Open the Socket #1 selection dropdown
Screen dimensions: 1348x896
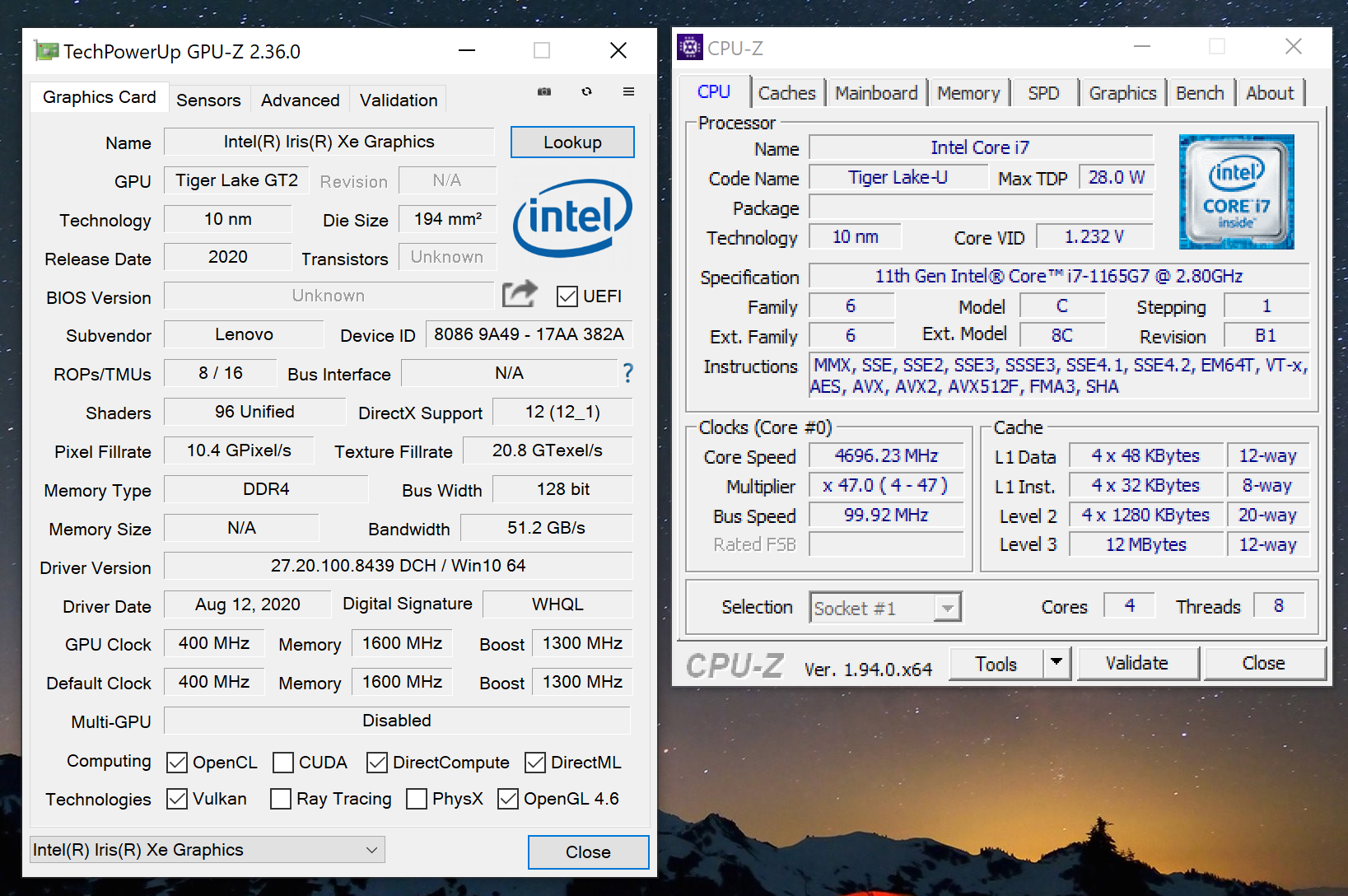click(x=885, y=609)
